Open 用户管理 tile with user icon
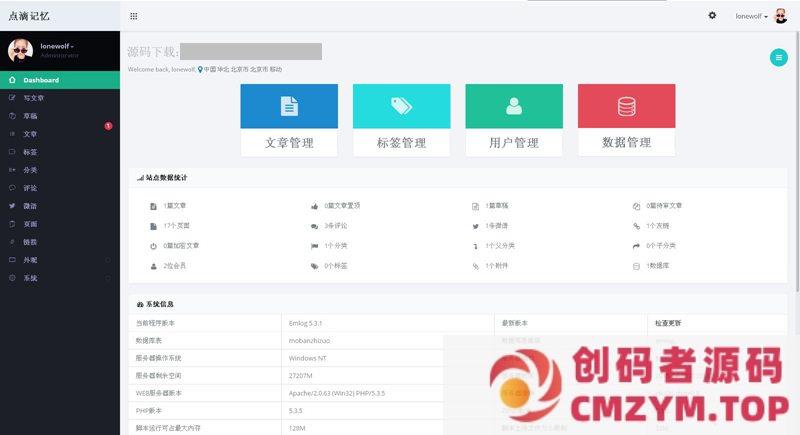 (x=514, y=120)
